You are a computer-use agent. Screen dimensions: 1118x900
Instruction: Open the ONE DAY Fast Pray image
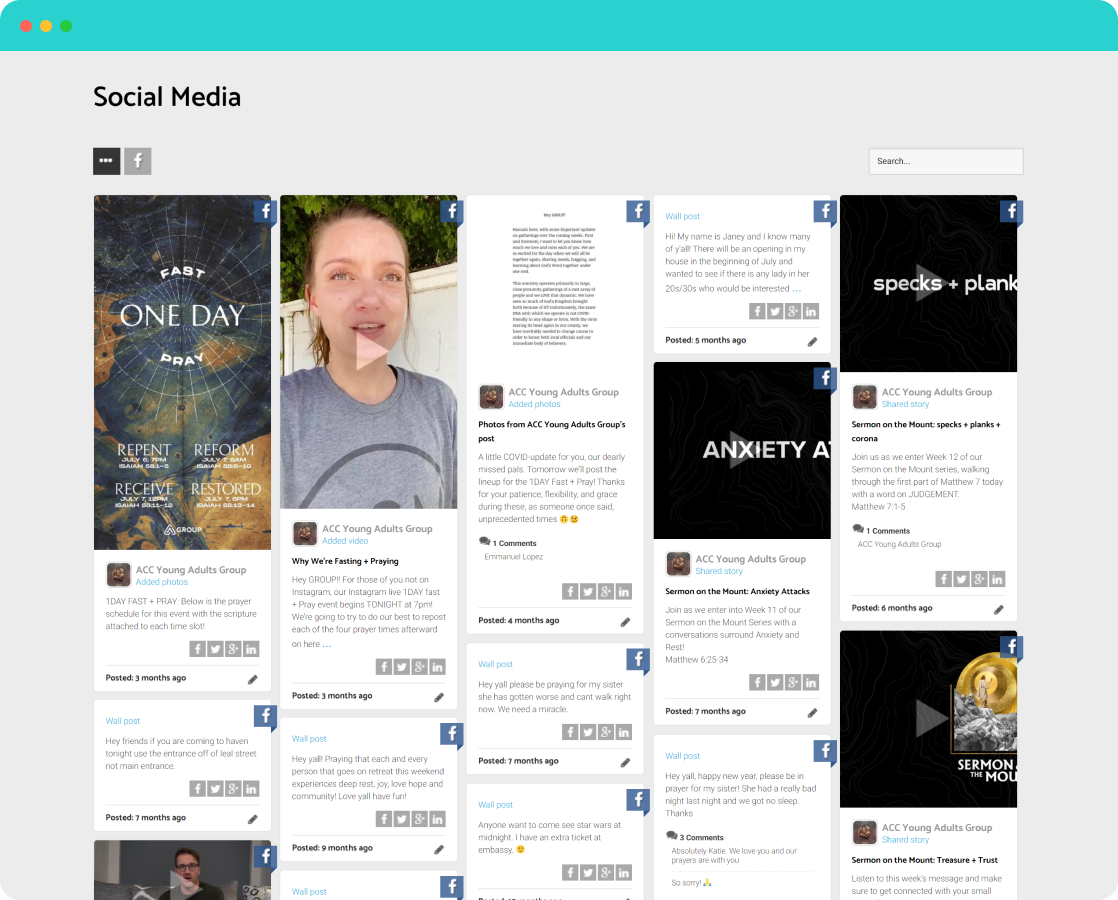(182, 372)
